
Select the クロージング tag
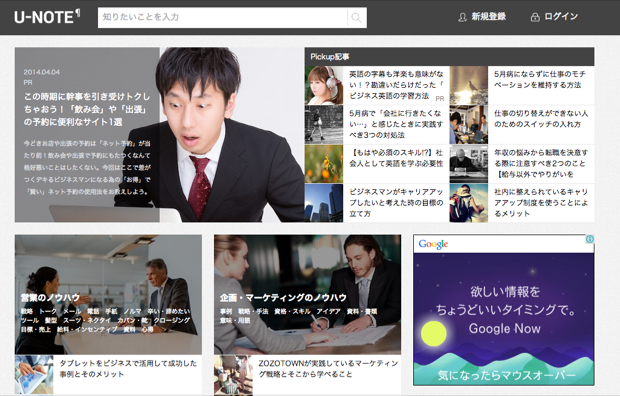pos(172,320)
